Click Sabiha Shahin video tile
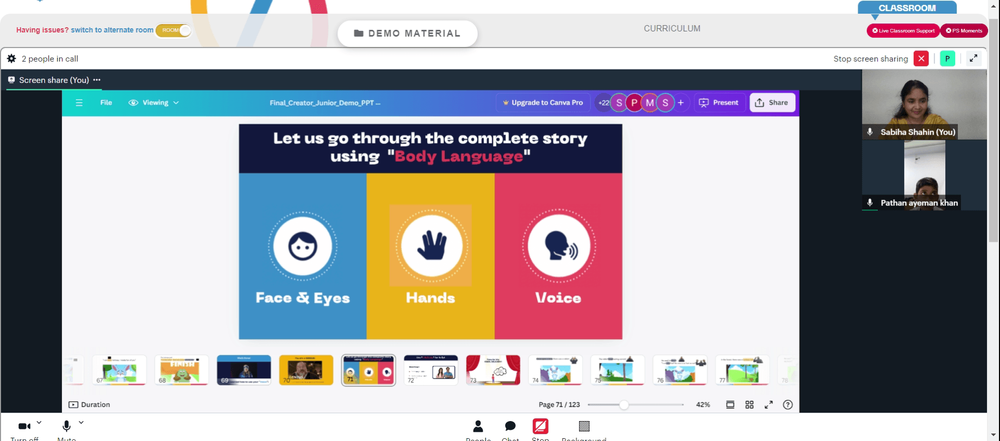 (x=924, y=104)
